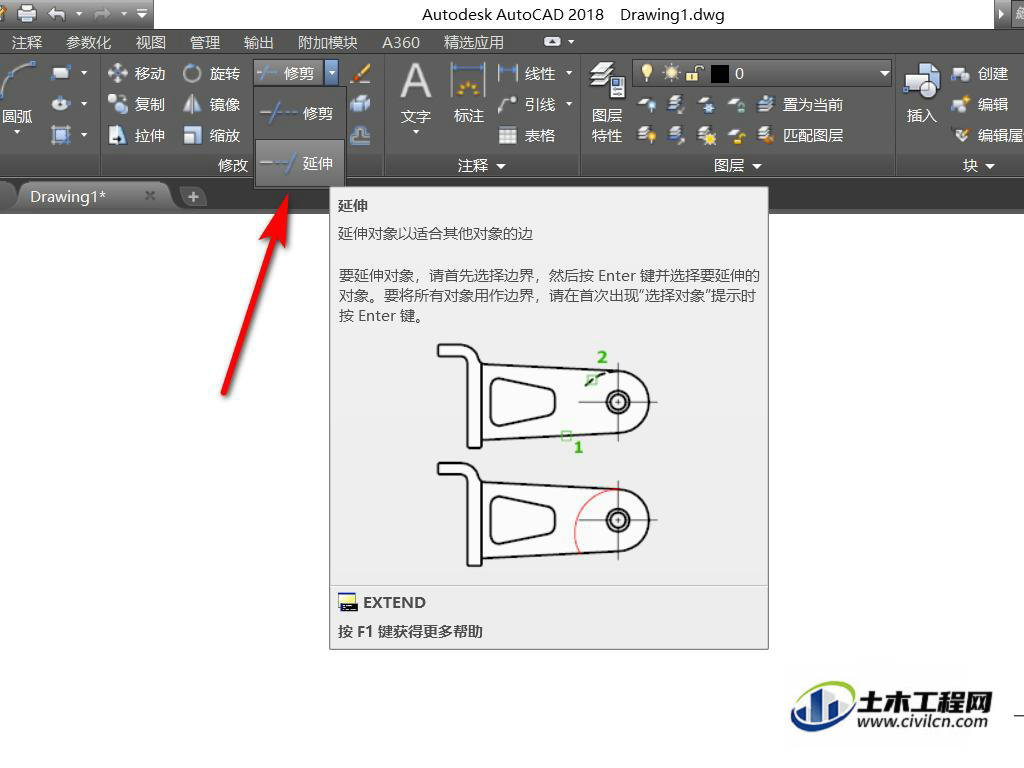Select the Copy (复制) tool
1024x768 pixels.
click(136, 104)
